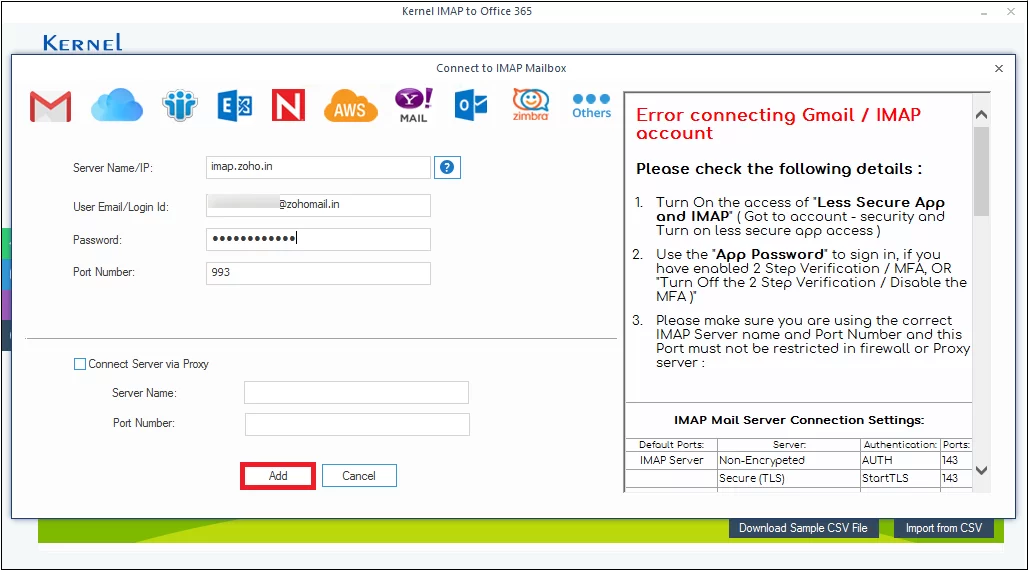Open Import from CSV
This screenshot has height=570, width=1028.
(944, 528)
